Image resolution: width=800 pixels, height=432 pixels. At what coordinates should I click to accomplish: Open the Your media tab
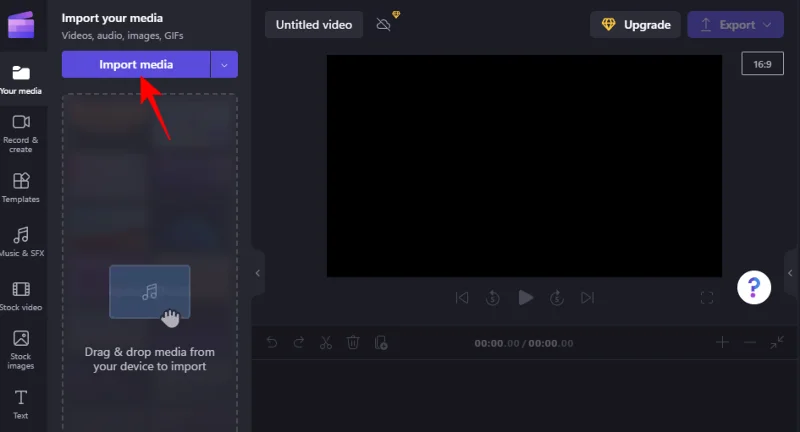[x=21, y=80]
